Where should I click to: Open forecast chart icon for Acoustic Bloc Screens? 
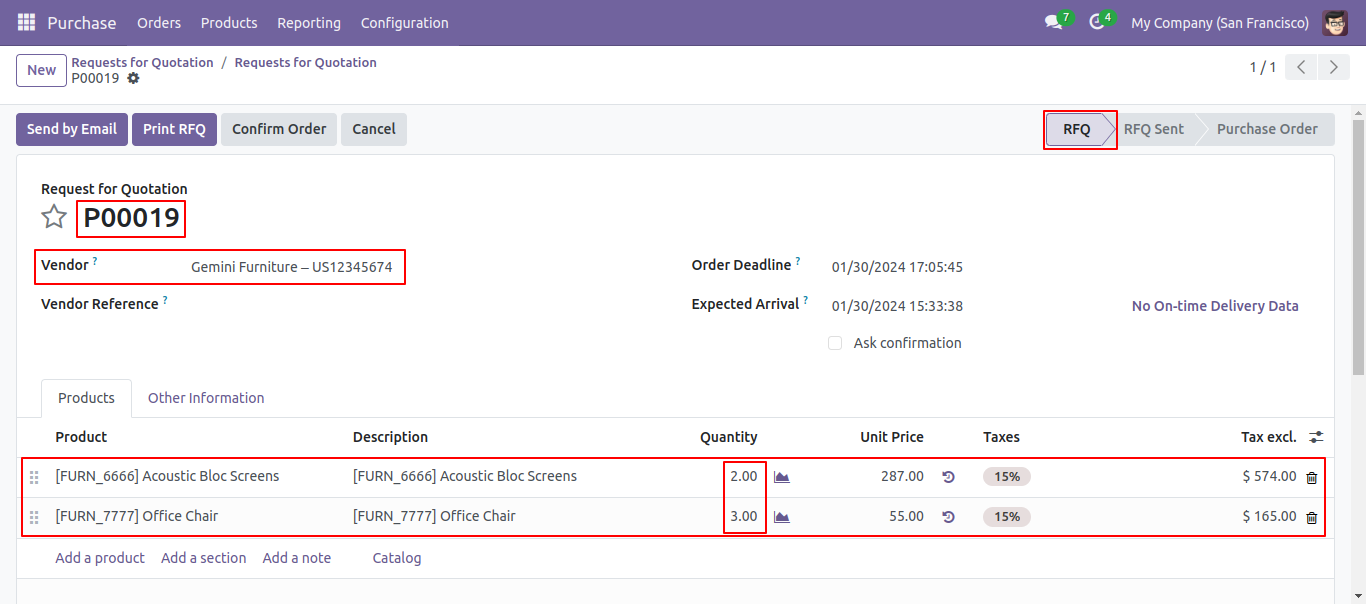782,477
